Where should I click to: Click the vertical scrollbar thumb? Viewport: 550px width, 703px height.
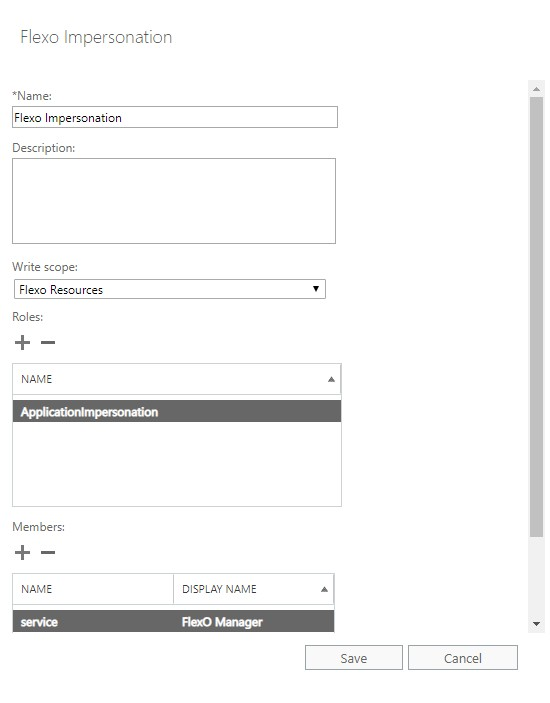point(536,317)
